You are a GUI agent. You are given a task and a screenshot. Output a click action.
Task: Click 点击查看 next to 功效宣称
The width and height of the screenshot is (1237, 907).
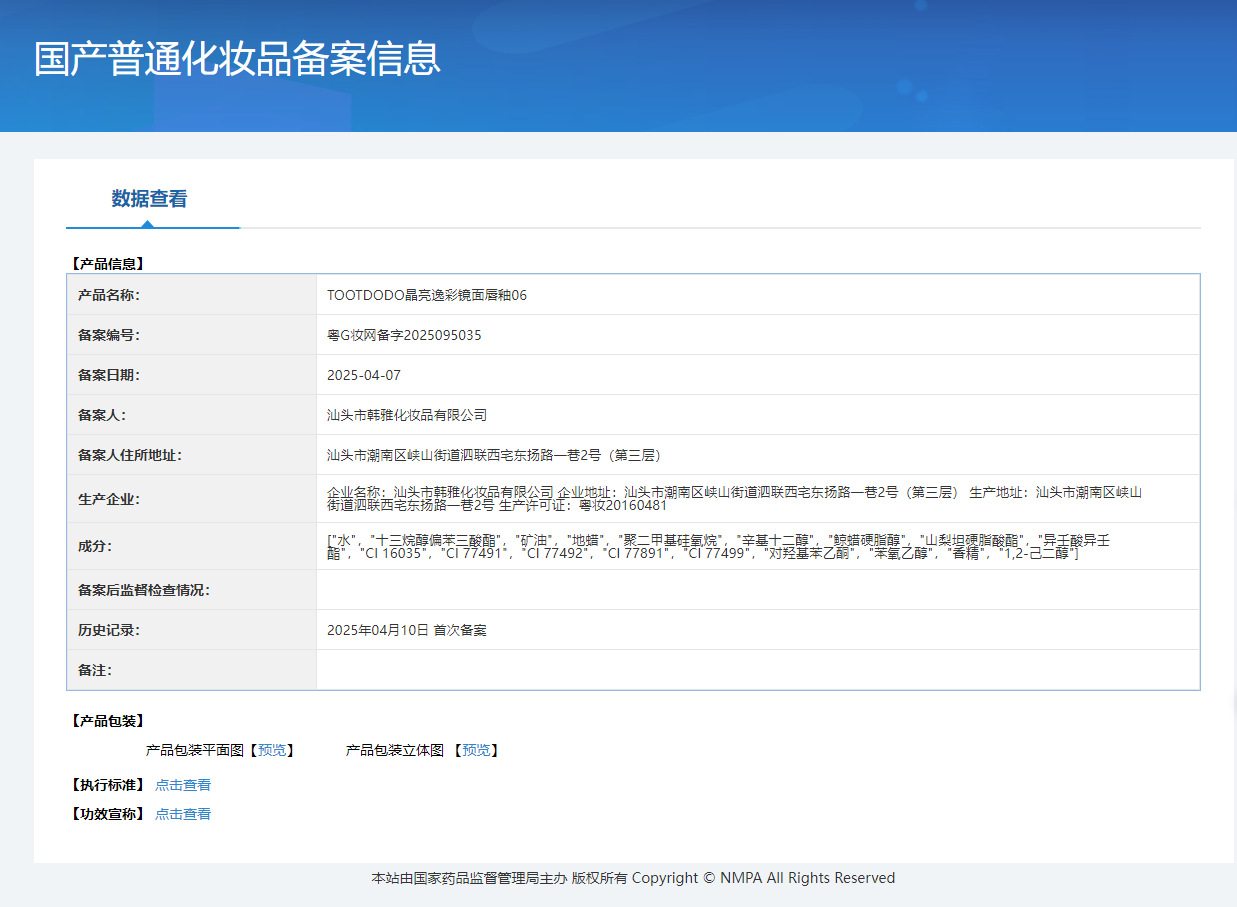(x=183, y=814)
